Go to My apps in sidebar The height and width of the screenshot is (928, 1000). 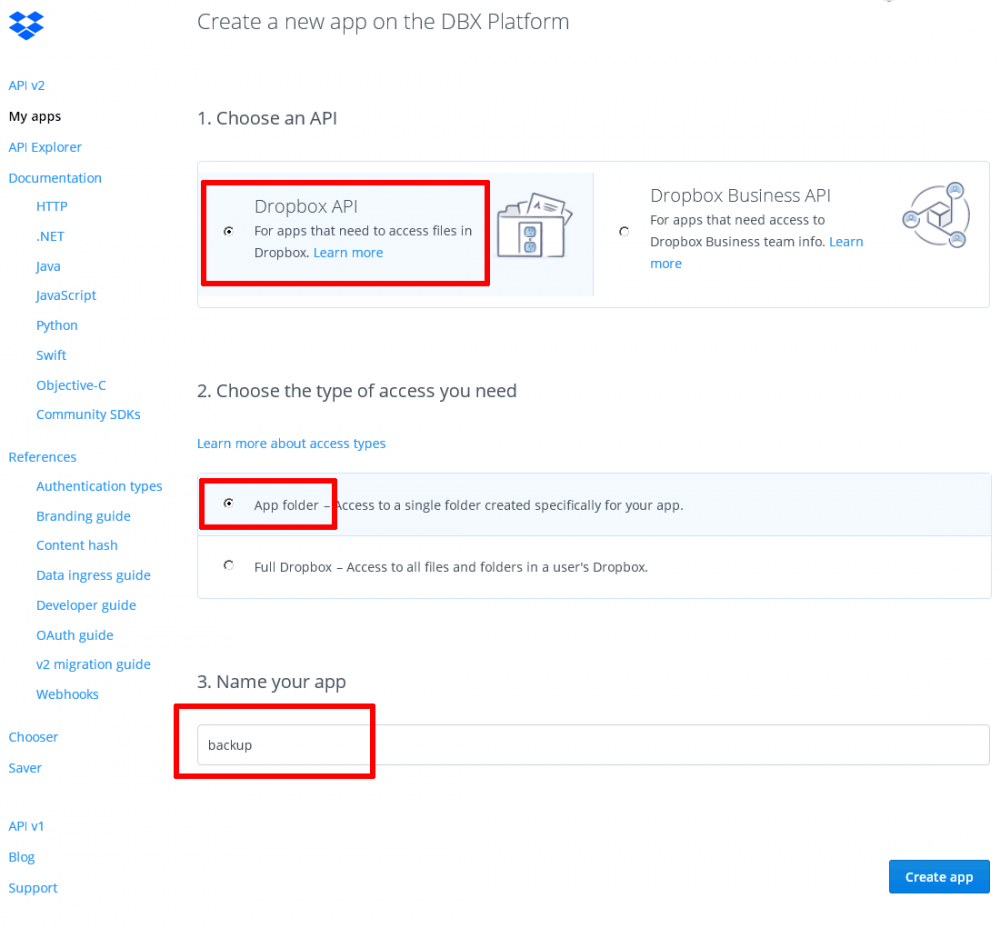(x=35, y=116)
